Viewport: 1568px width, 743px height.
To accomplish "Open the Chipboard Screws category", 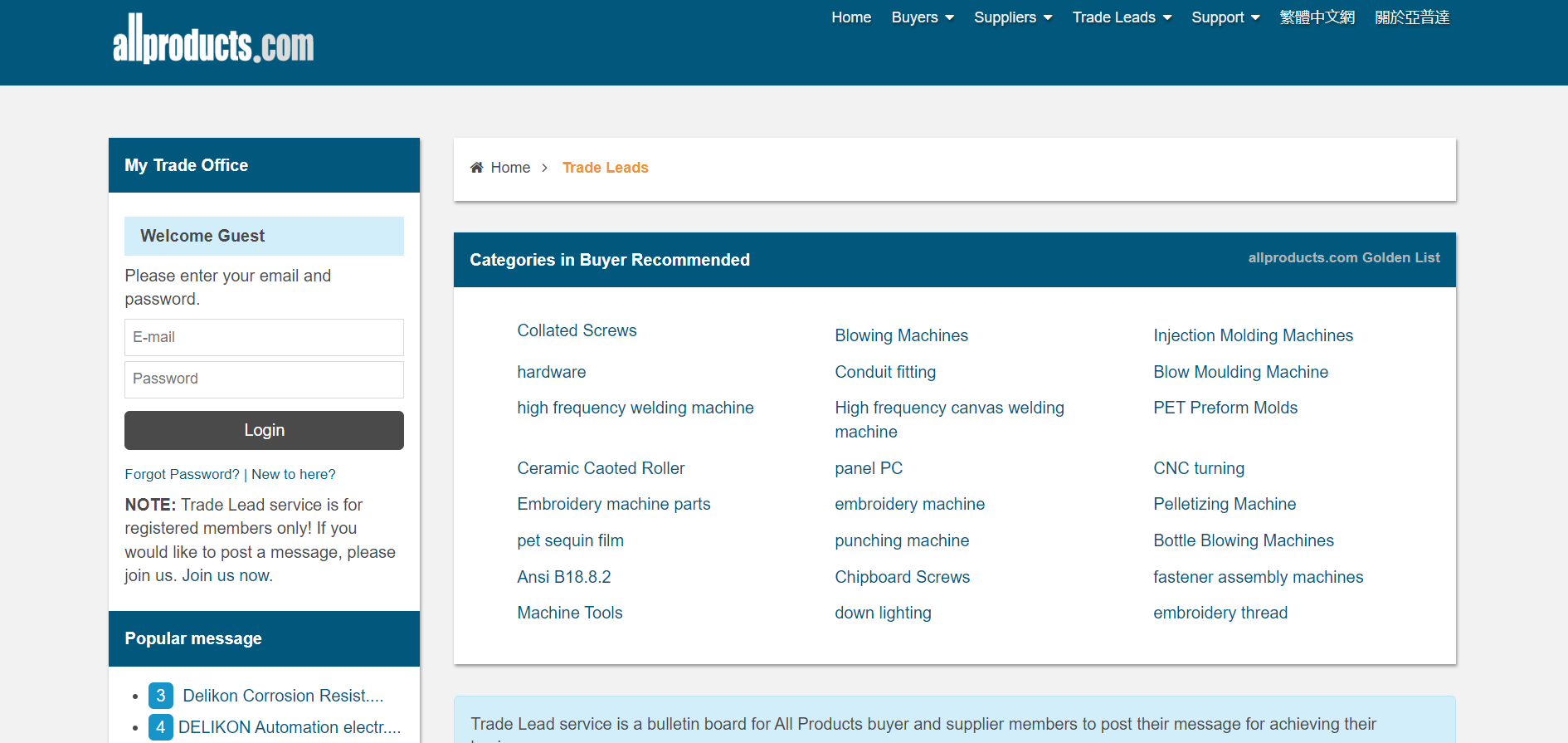I will tap(902, 577).
